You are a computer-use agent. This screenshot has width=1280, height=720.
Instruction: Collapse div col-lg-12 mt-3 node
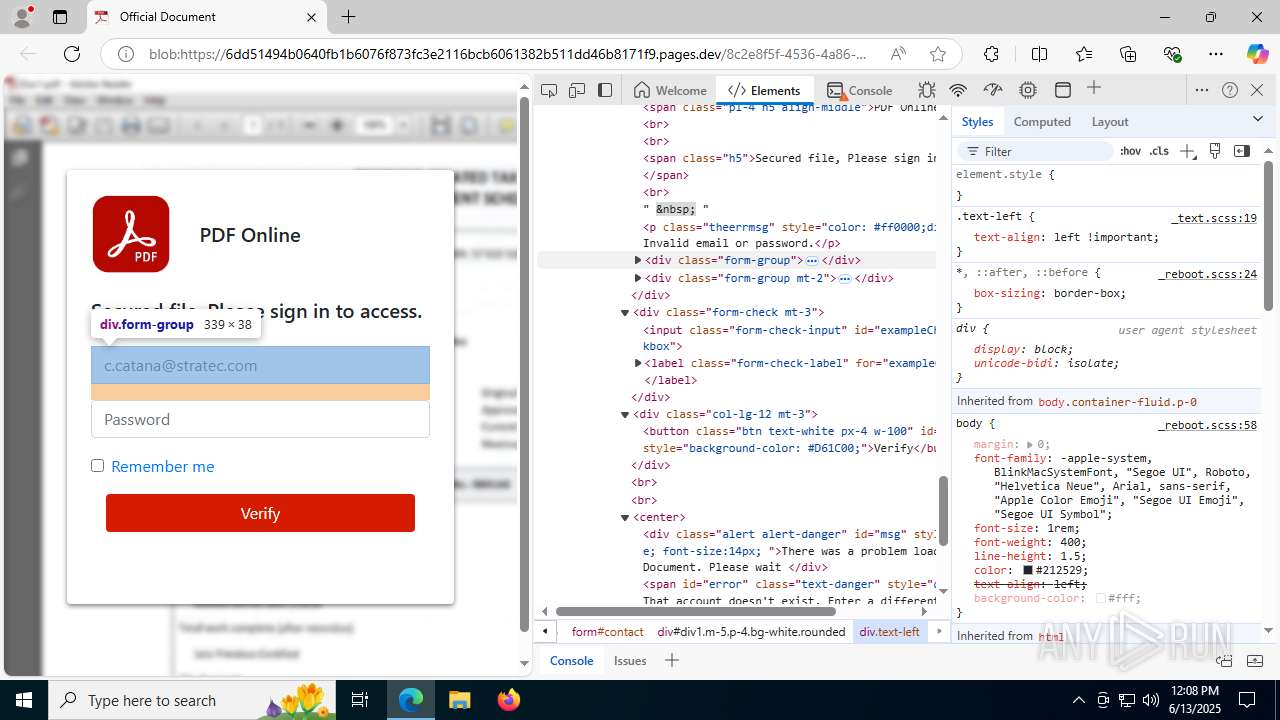[625, 414]
